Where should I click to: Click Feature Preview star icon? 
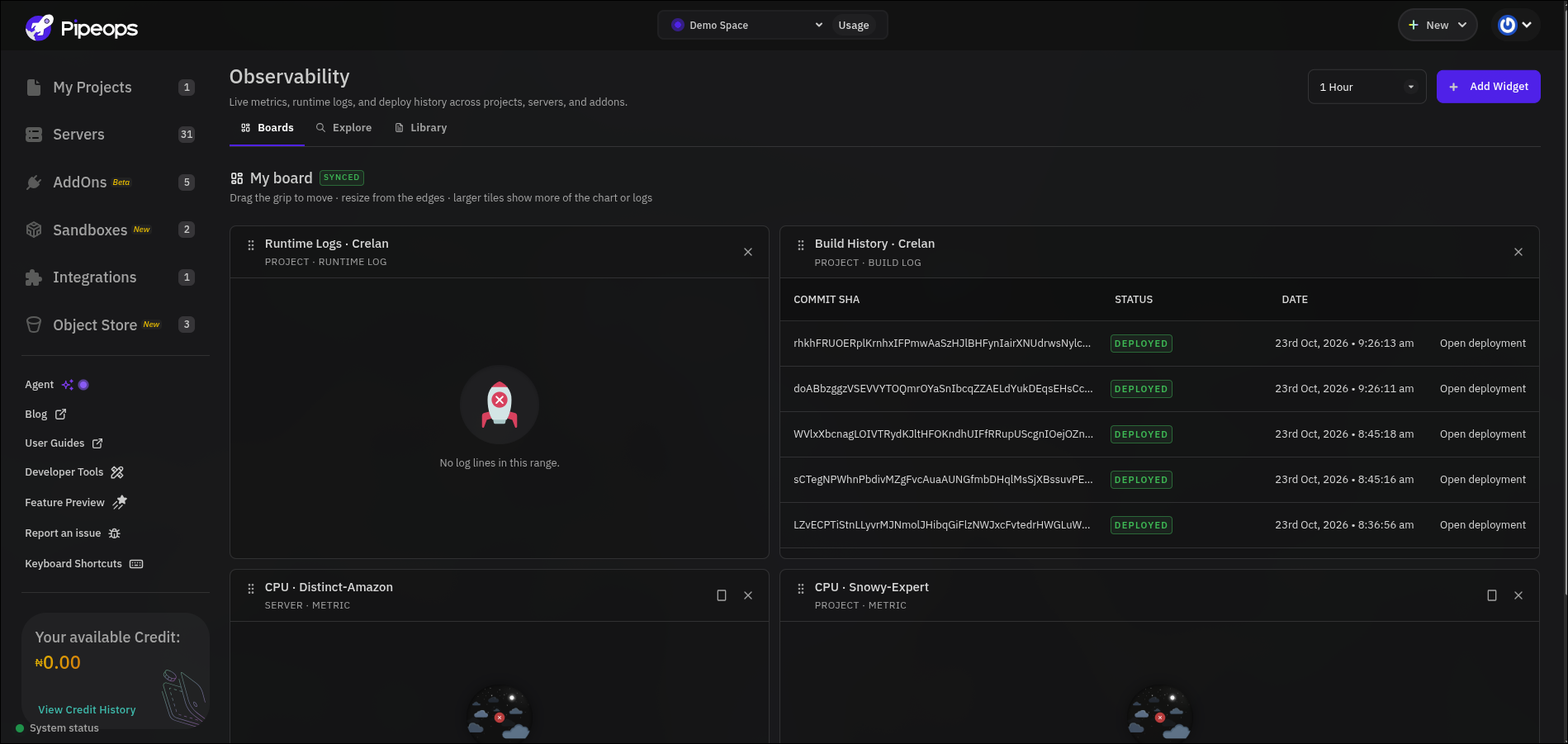click(x=120, y=502)
